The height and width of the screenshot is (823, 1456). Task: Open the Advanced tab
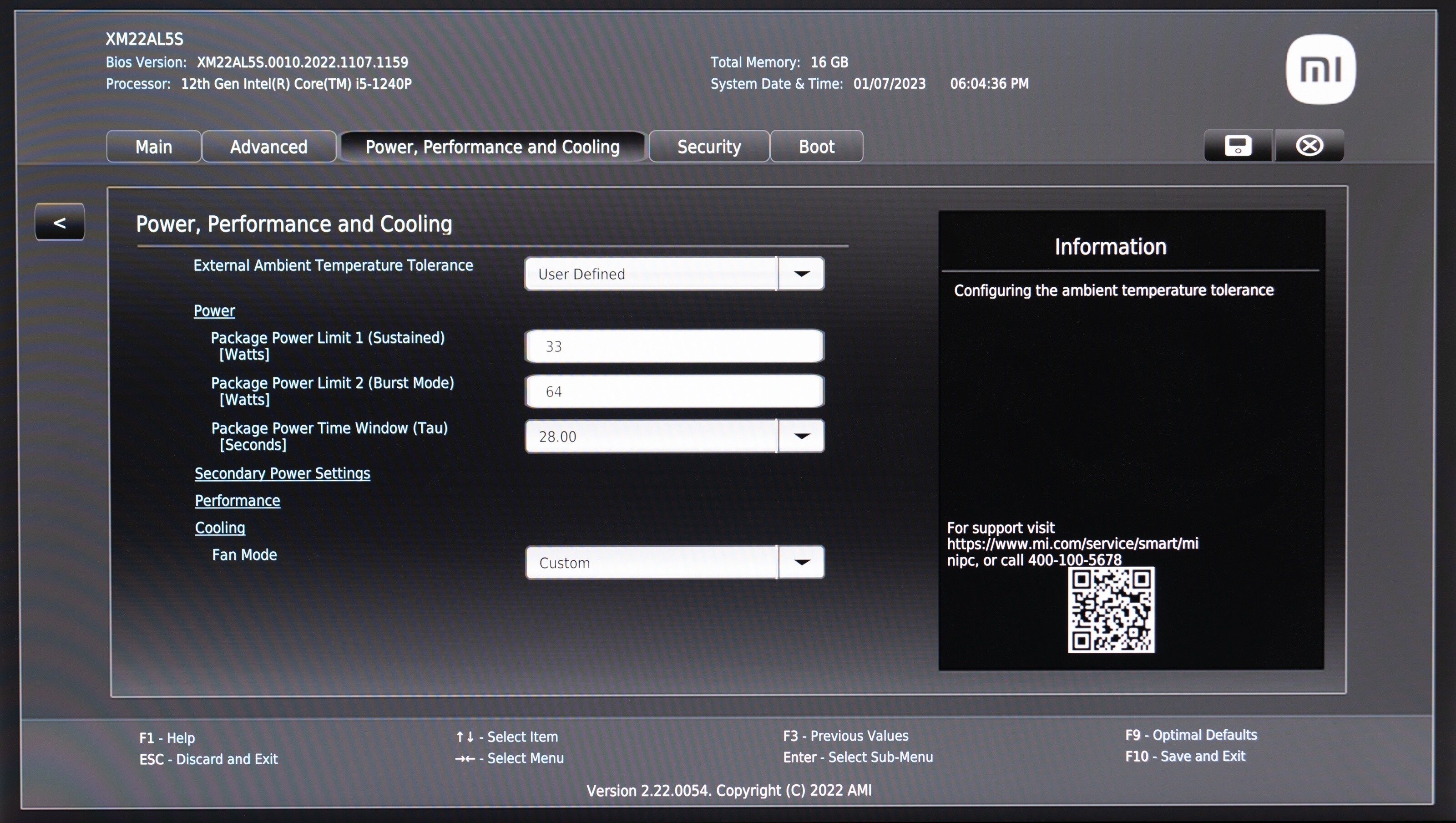268,147
